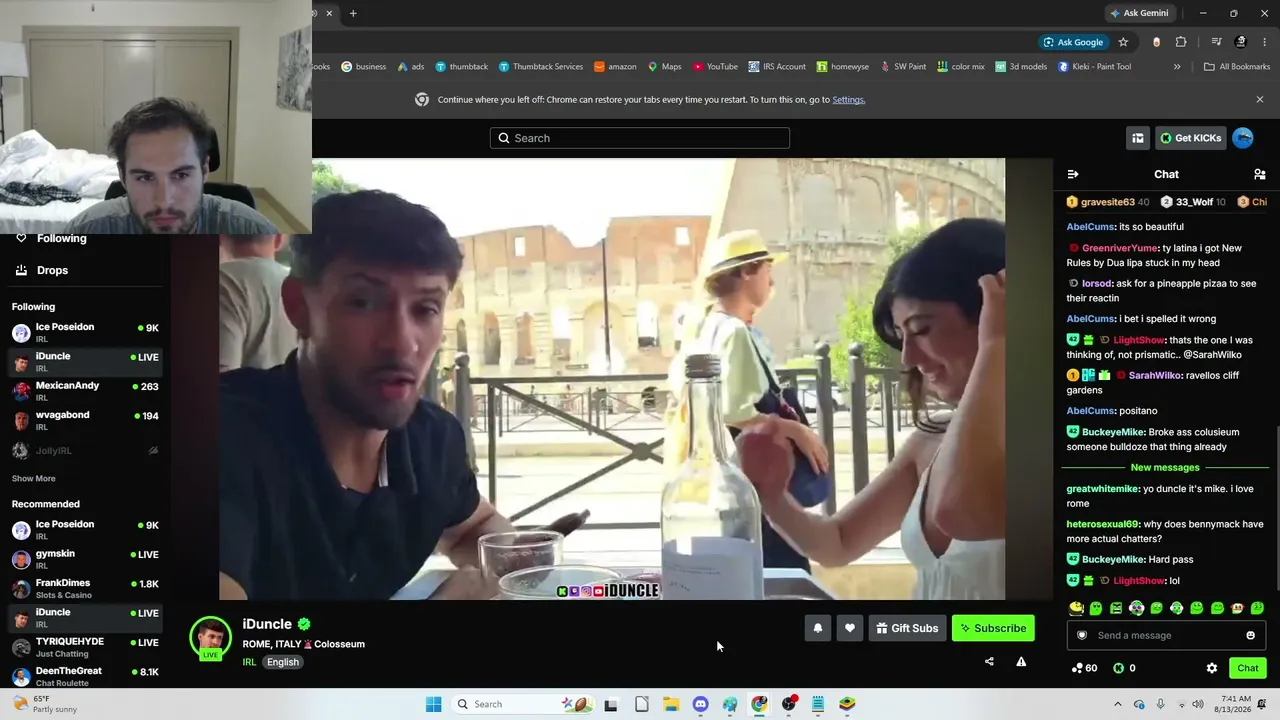Jump to New messages in chat
1280x720 pixels.
(x=1165, y=468)
